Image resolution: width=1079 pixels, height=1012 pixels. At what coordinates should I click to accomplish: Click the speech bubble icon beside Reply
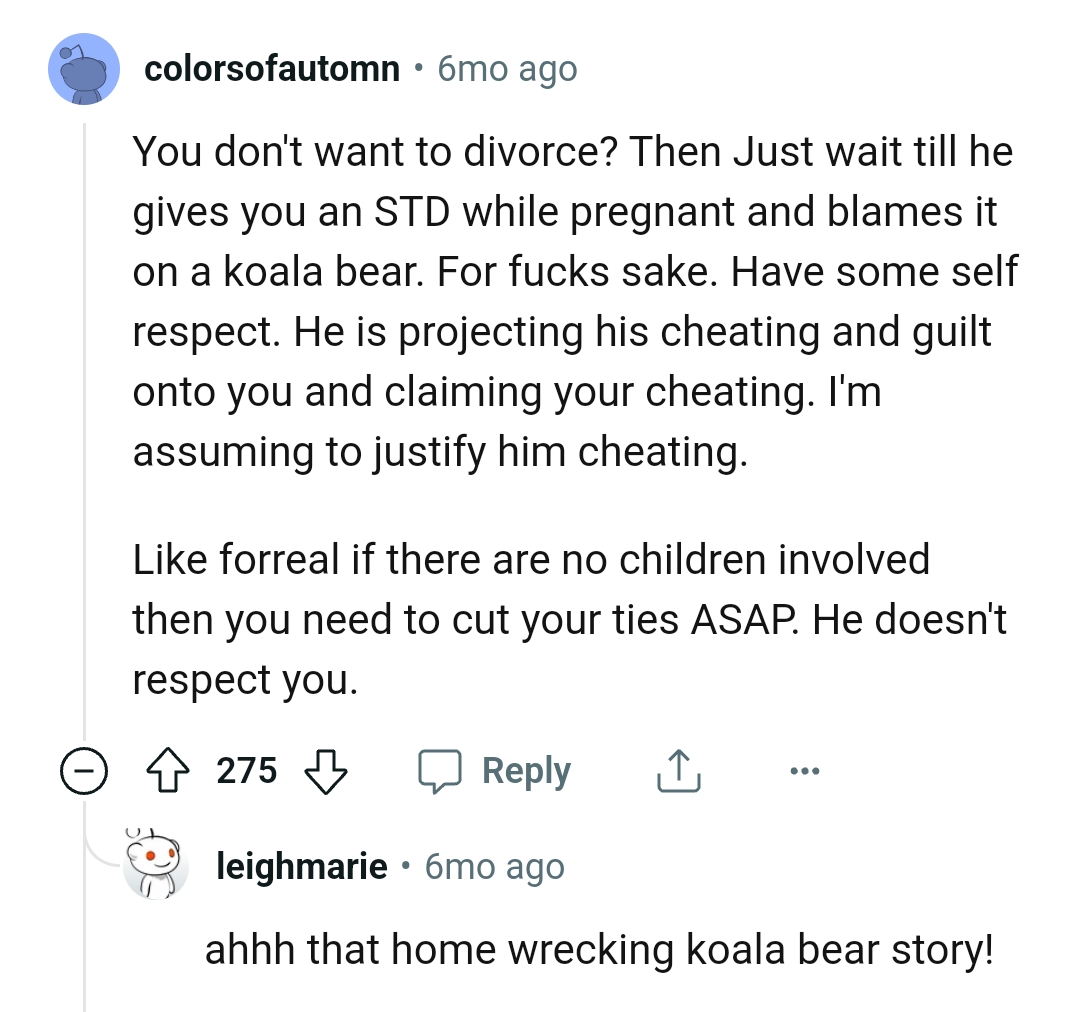[443, 770]
